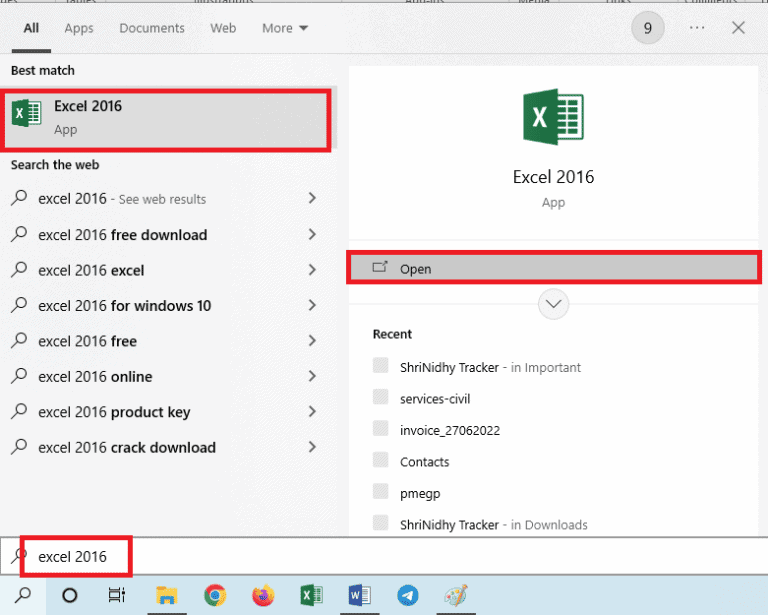
Task: Expand arrow for 'excel 2016 online'
Action: click(312, 376)
